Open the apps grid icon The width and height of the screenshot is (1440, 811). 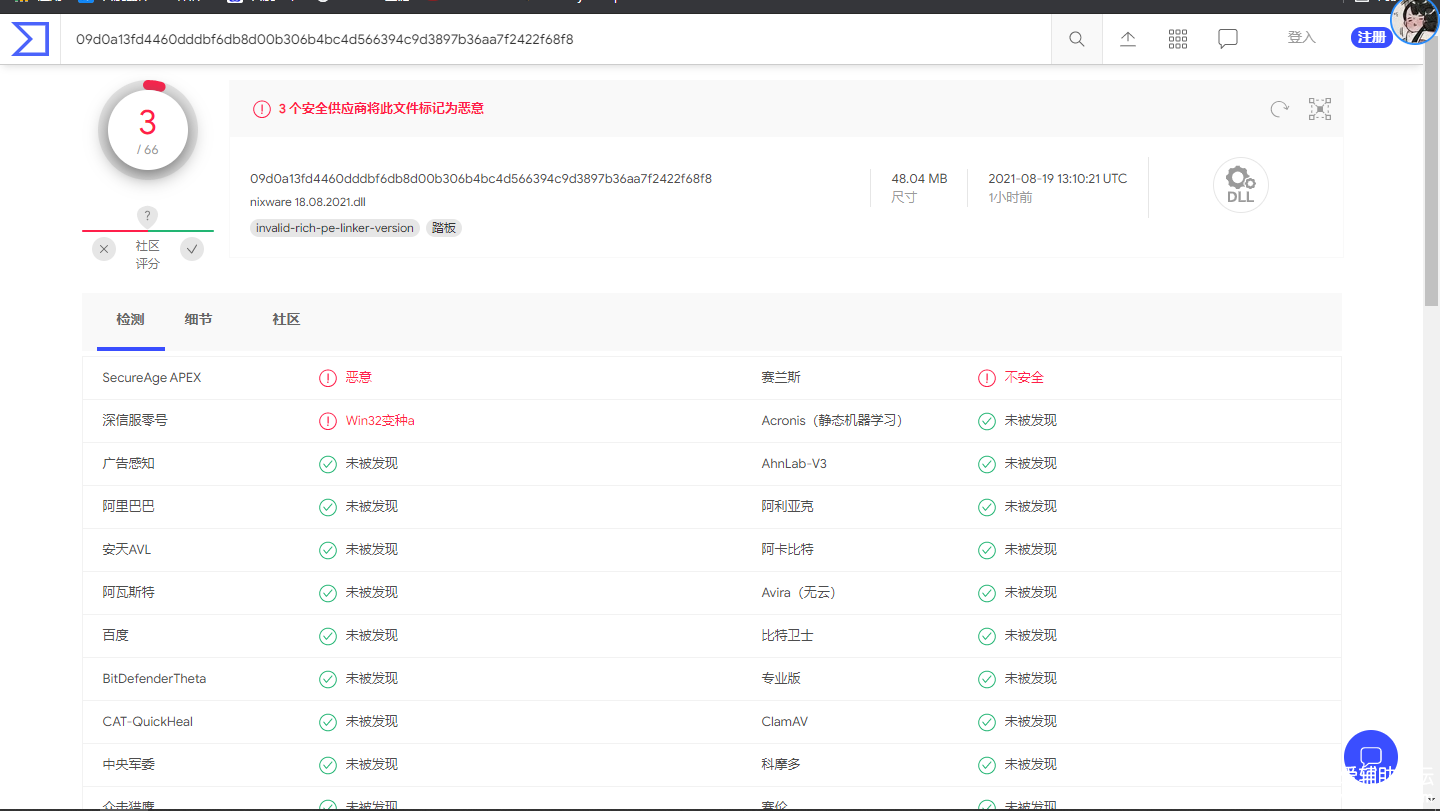[1178, 39]
